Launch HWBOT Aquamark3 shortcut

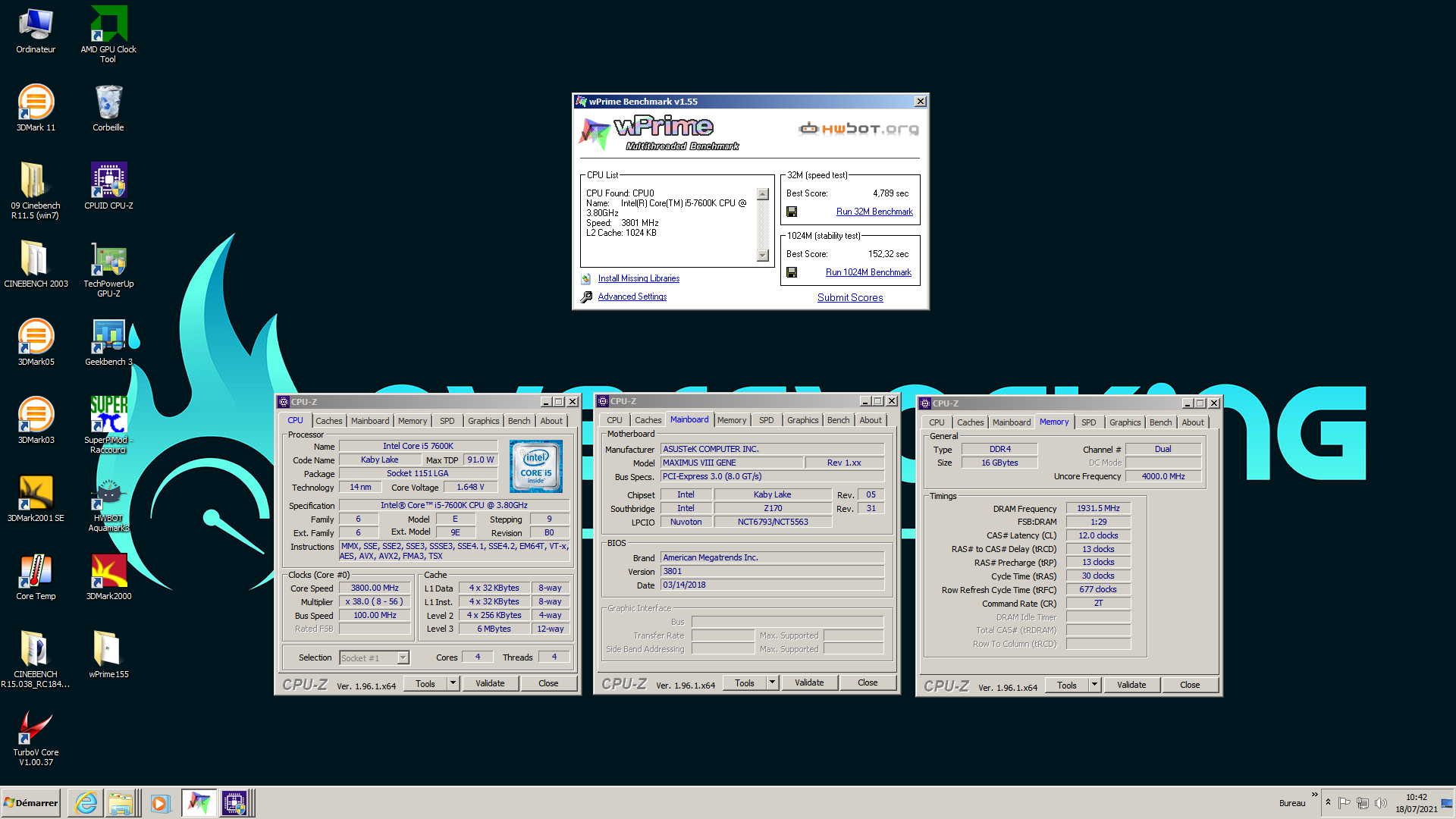coord(108,503)
